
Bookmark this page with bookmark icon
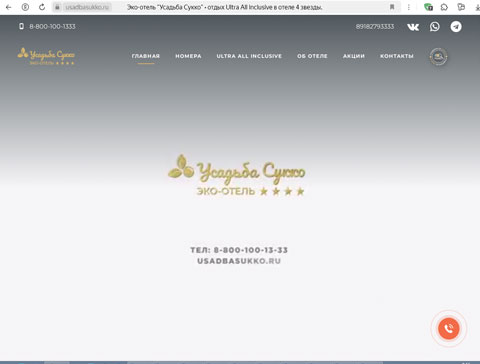tap(392, 7)
